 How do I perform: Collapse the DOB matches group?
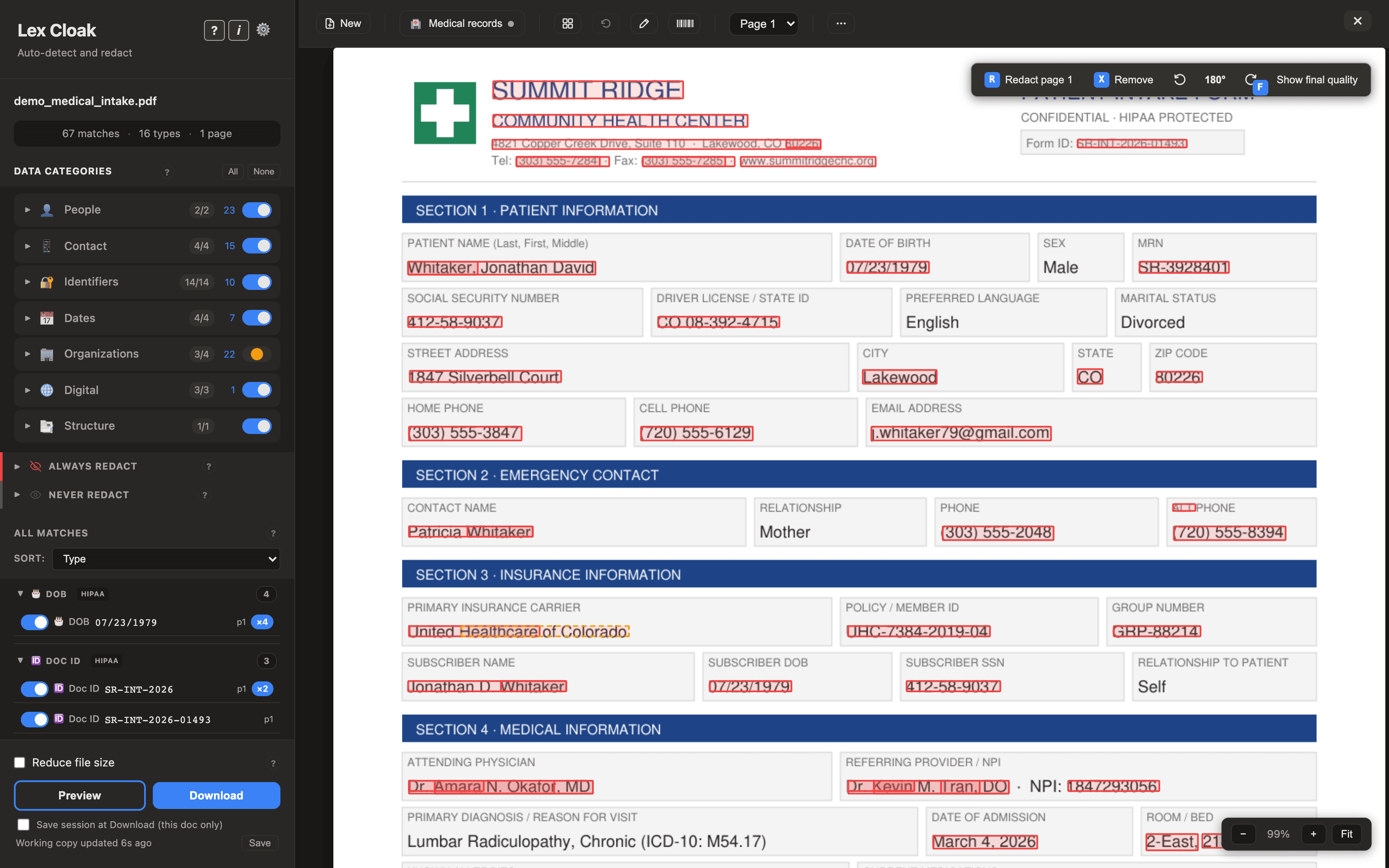click(20, 594)
